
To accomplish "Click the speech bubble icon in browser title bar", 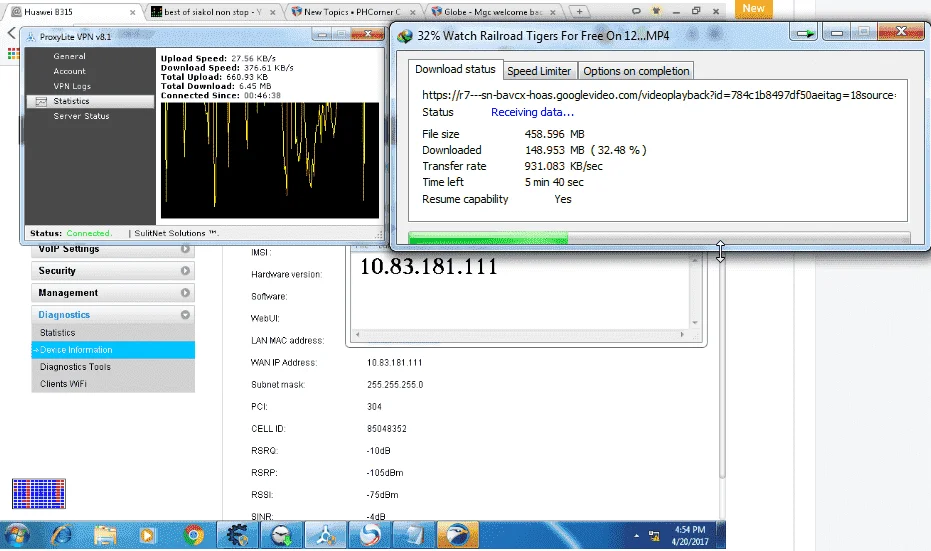I will pos(636,11).
